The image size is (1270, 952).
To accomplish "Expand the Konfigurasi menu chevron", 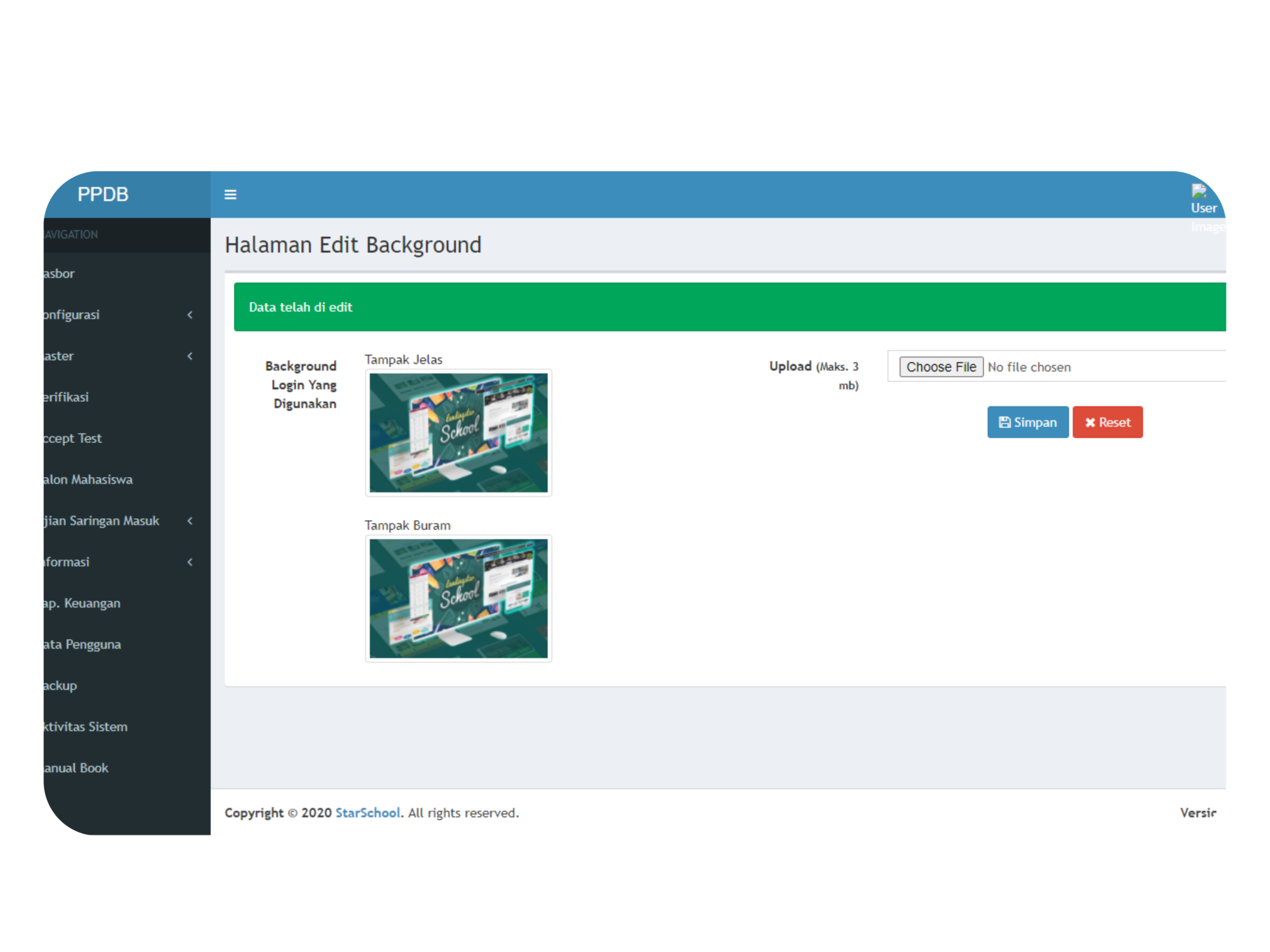I will click(x=190, y=314).
